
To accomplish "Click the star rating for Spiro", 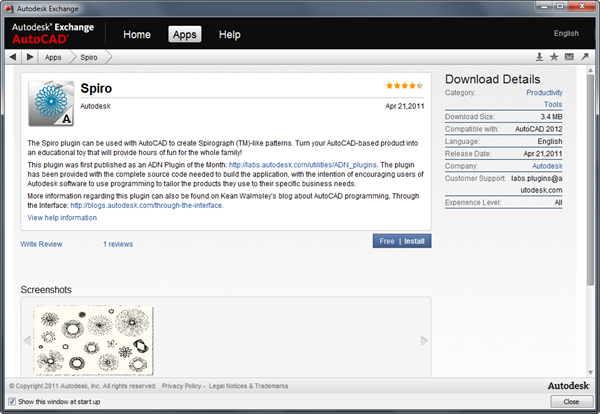I will tap(403, 86).
